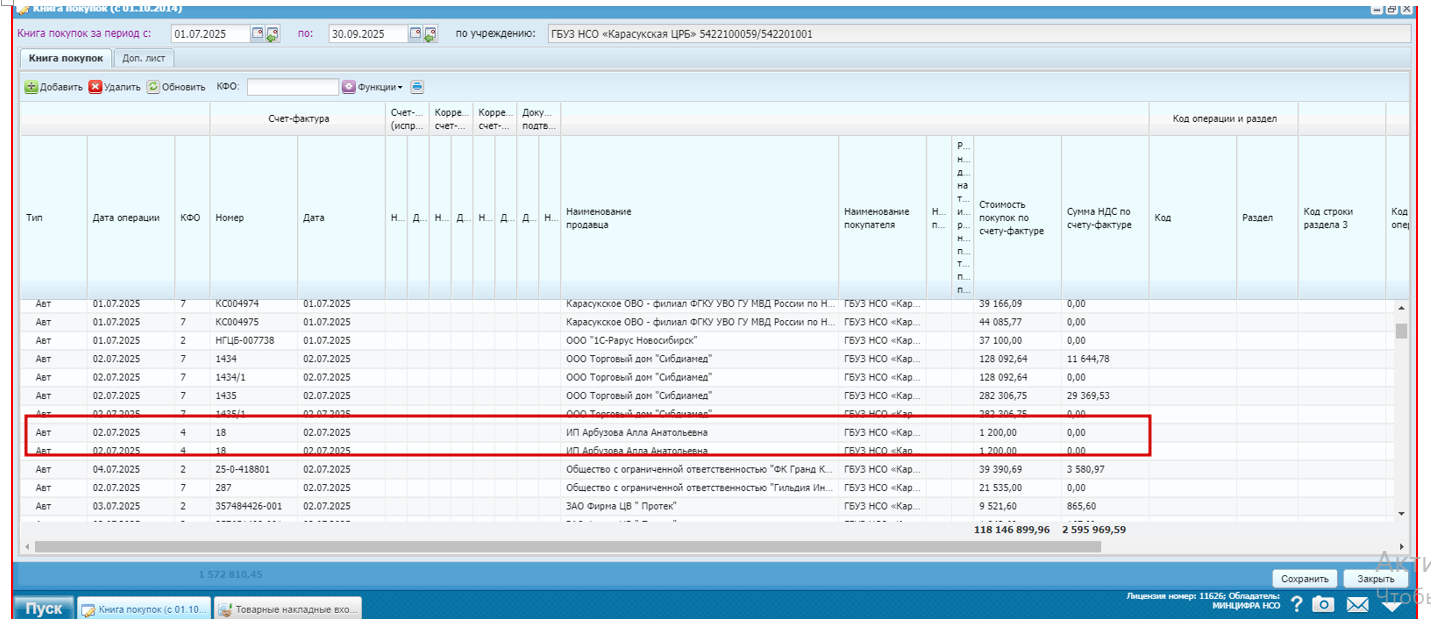
Task: Click Код строки раздела 3 header
Action: (1342, 218)
